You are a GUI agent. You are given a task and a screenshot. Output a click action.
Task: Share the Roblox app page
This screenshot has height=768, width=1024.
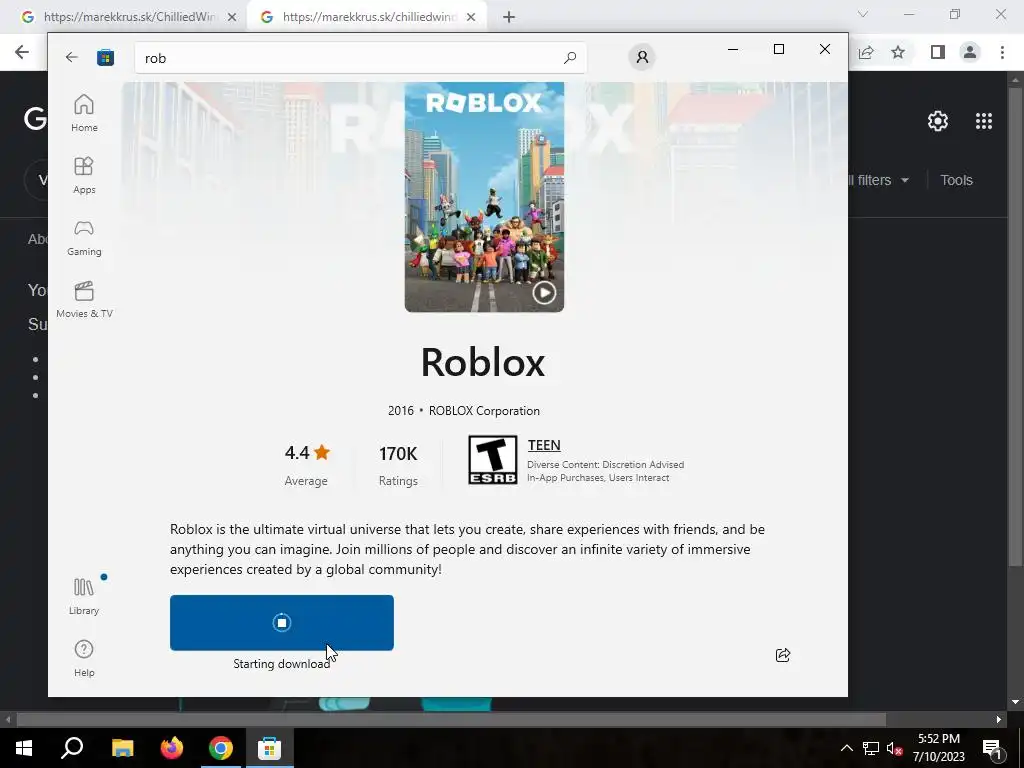click(x=783, y=655)
